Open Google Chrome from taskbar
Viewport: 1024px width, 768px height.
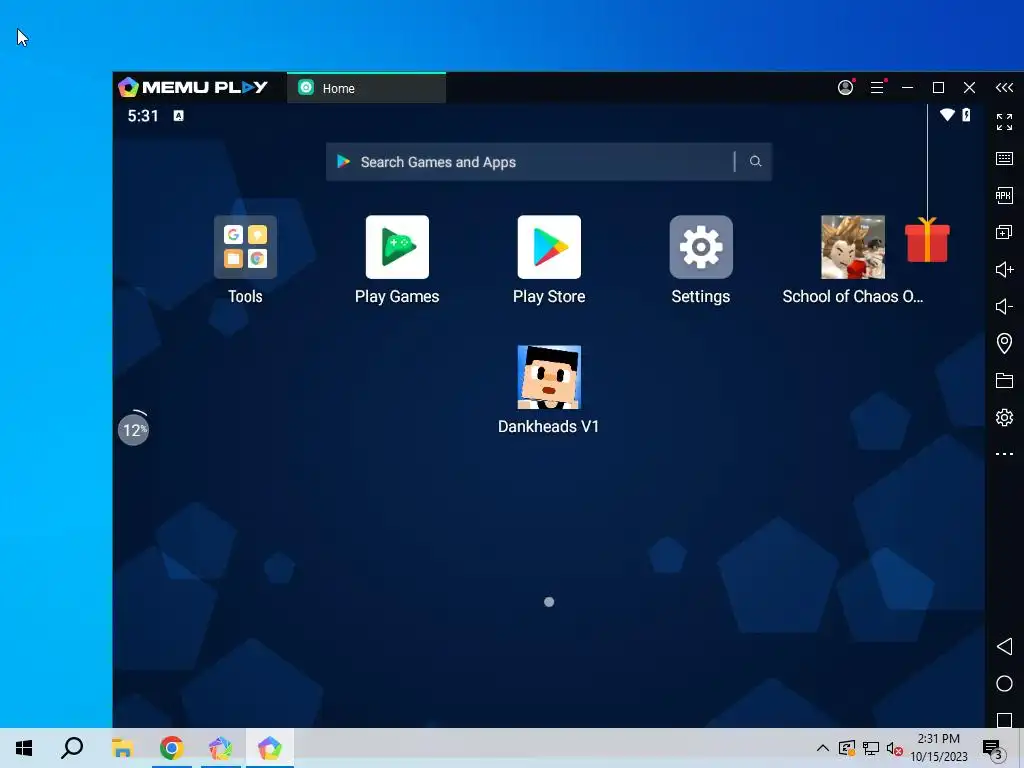coord(171,748)
